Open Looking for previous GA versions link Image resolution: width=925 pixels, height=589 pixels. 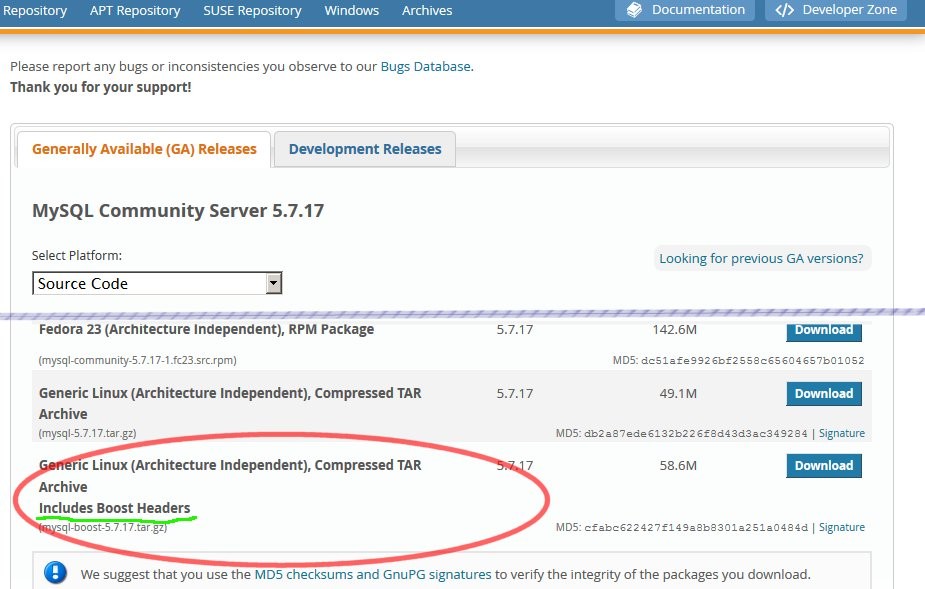(761, 258)
